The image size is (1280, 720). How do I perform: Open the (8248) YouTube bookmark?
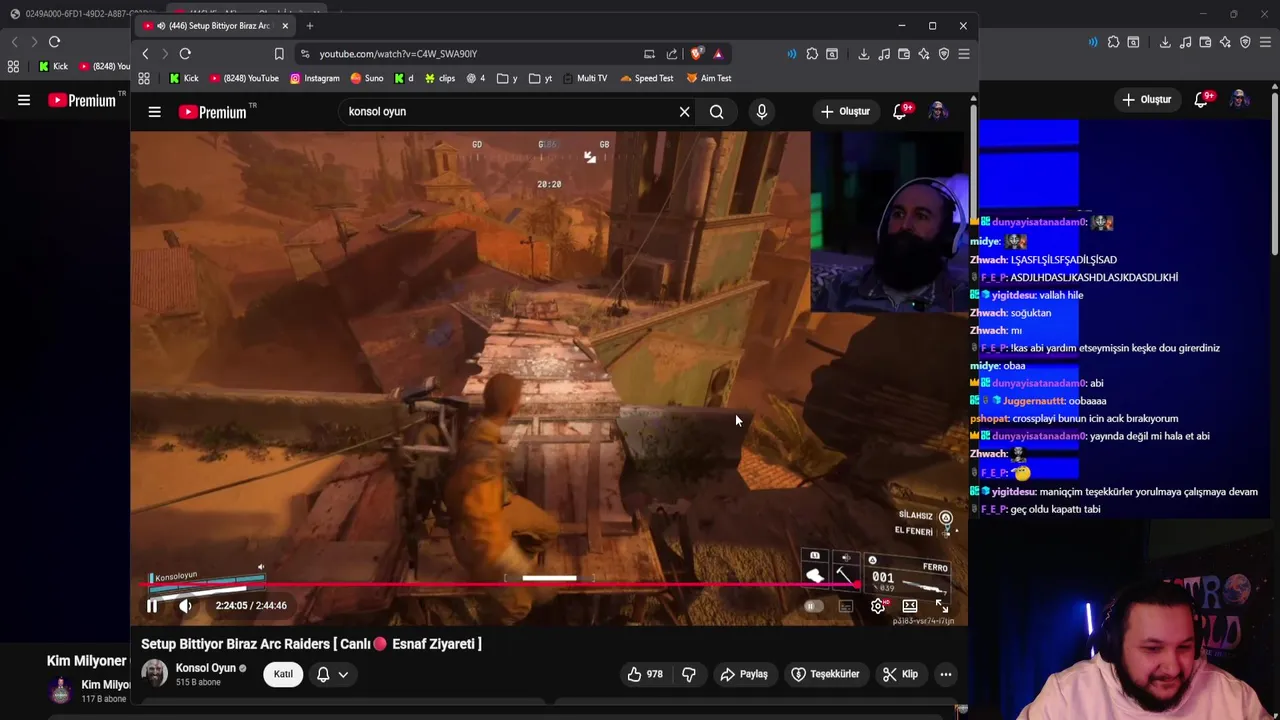244,78
